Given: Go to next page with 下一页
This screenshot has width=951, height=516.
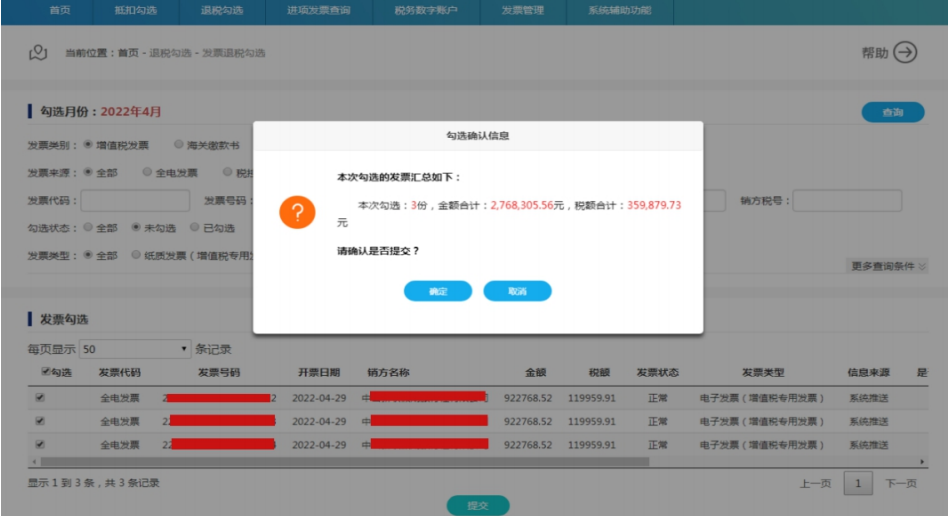Looking at the screenshot, I should point(901,483).
